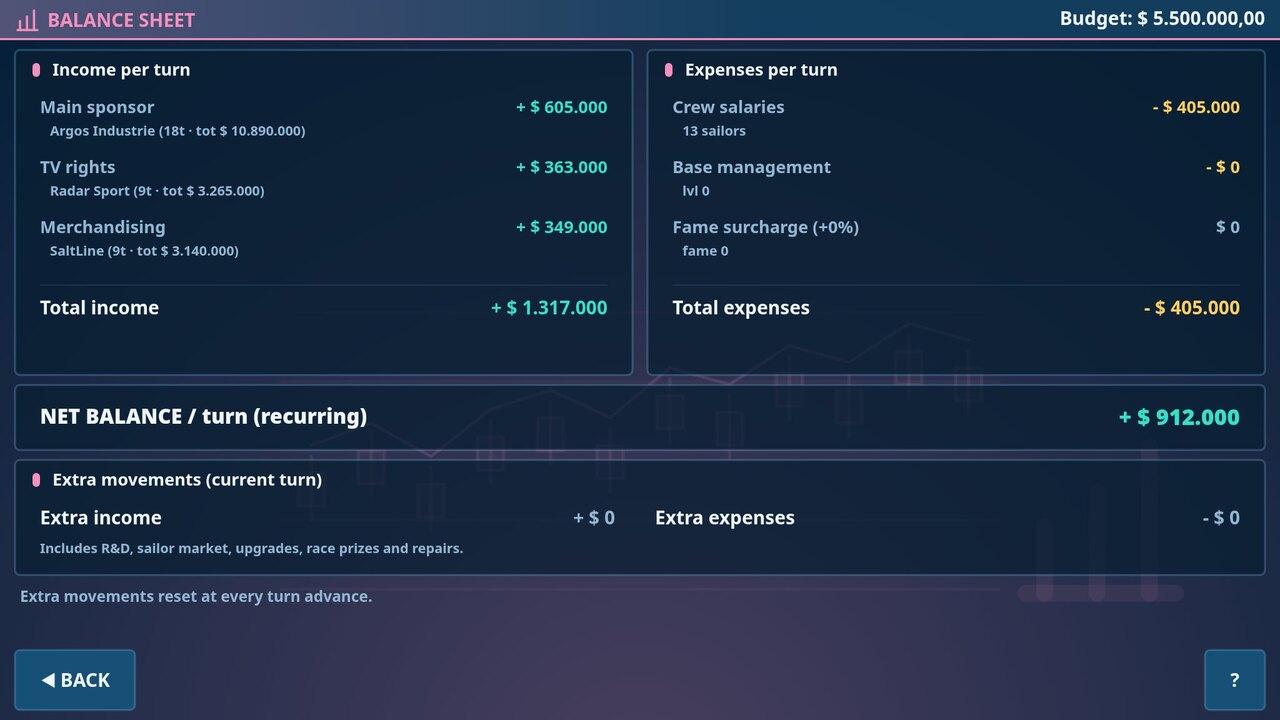
Task: Click the Includes R&D, sailor market note
Action: 251,548
